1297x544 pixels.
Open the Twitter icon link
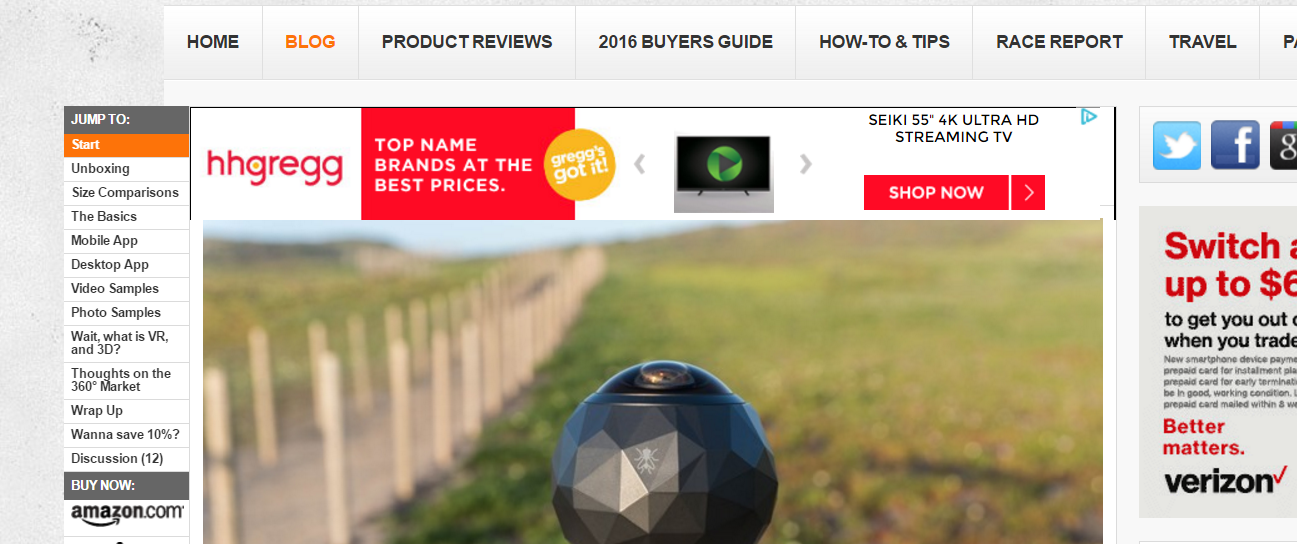pyautogui.click(x=1177, y=145)
